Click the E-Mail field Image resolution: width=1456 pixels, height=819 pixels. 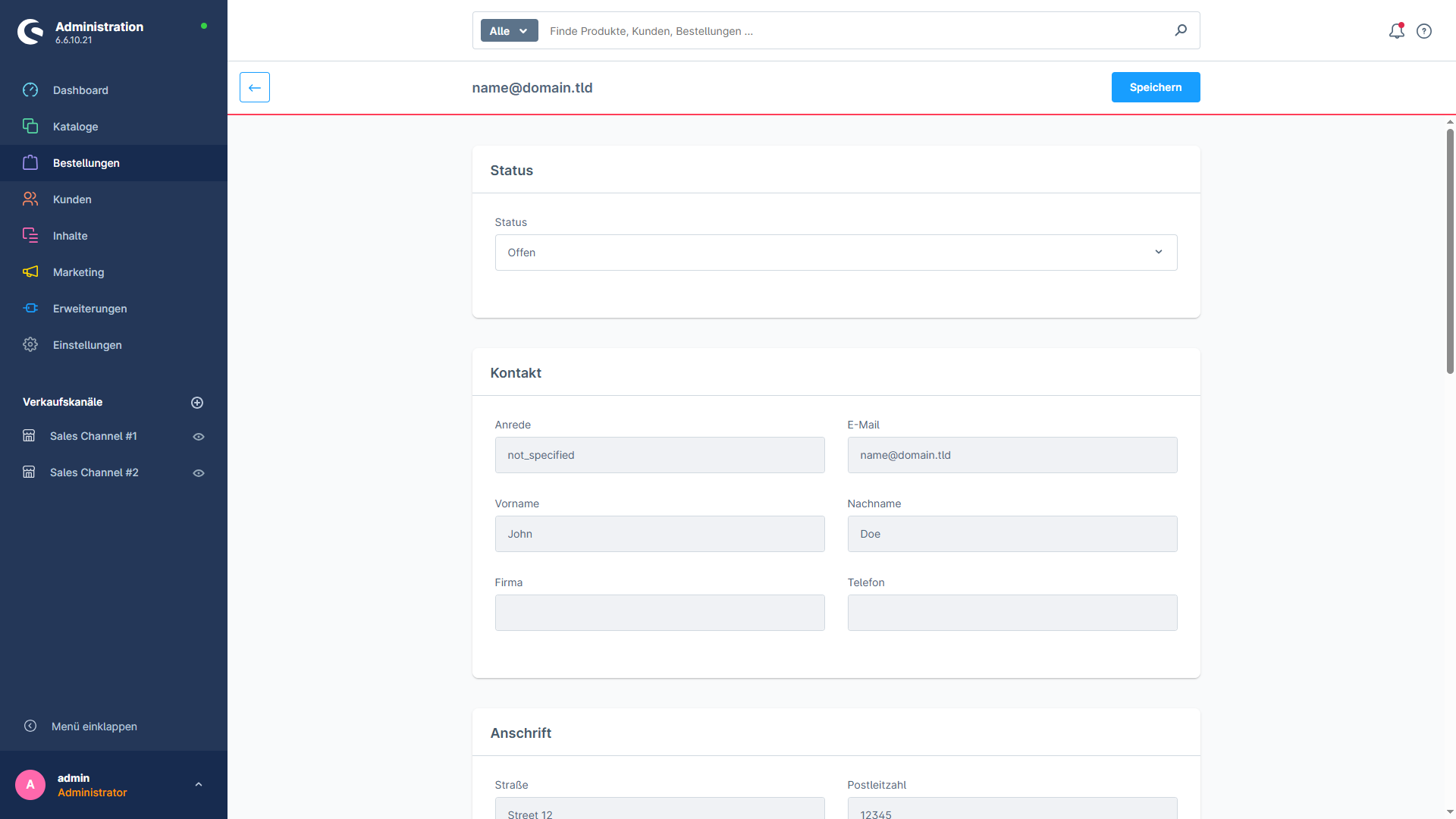pyautogui.click(x=1012, y=455)
